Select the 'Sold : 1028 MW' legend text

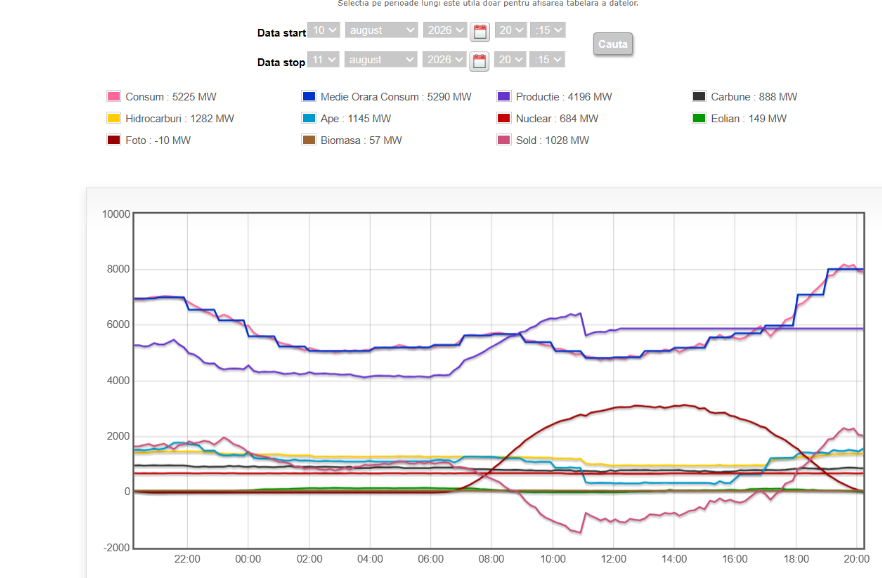(x=552, y=141)
